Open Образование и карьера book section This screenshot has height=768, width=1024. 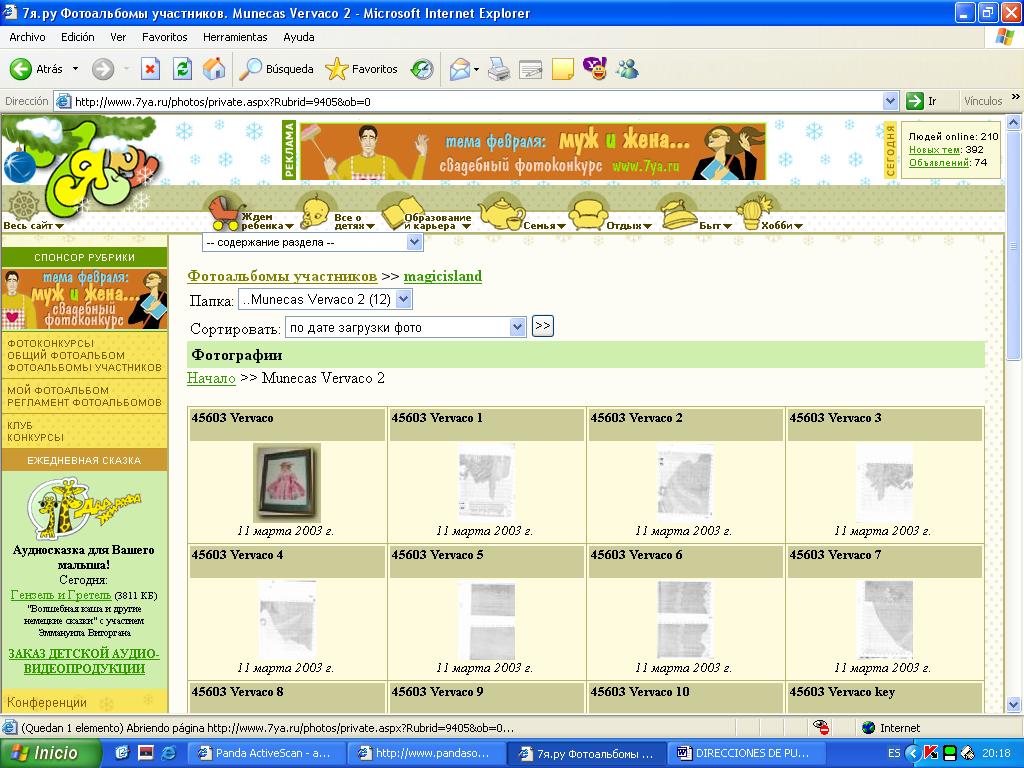[426, 214]
